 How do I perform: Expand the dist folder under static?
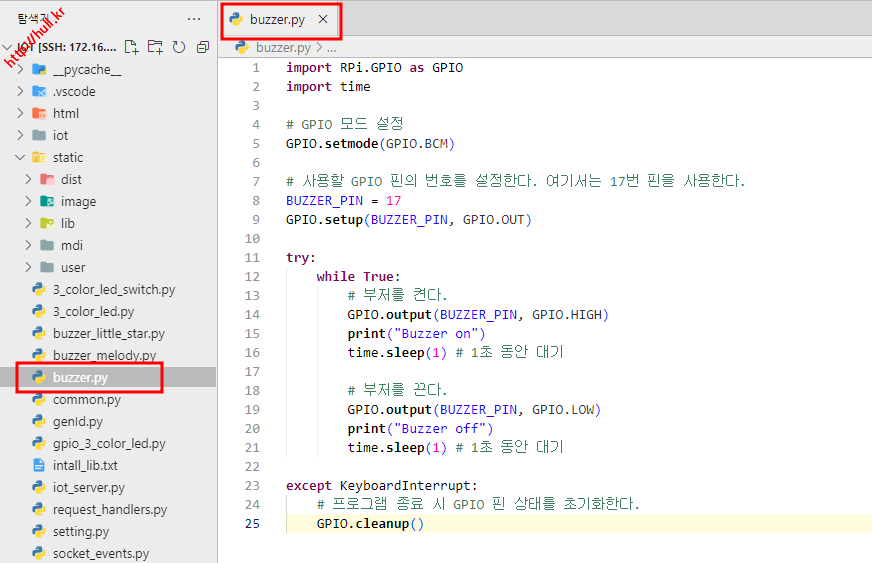point(29,179)
